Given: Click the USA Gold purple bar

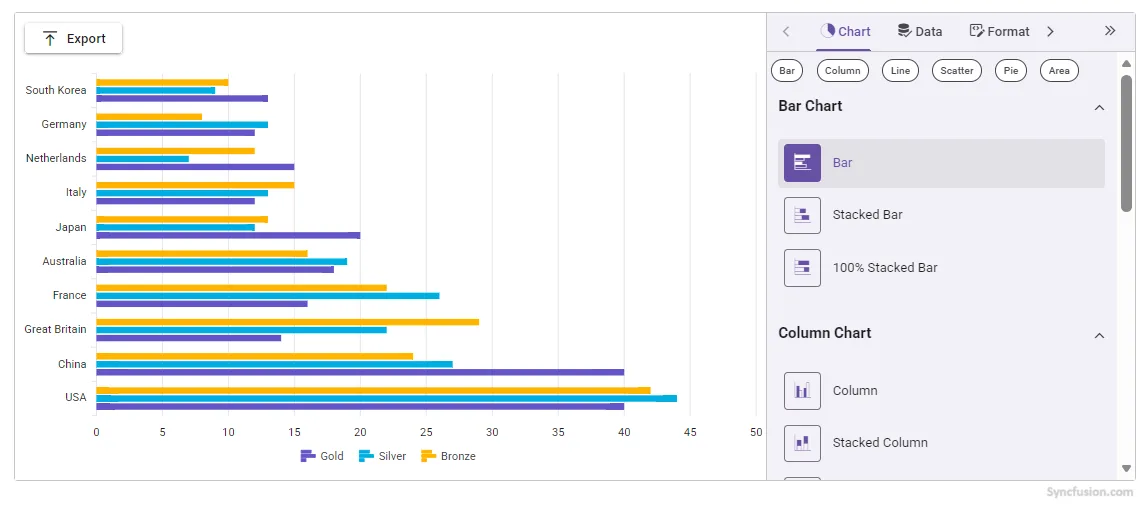Looking at the screenshot, I should pyautogui.click(x=360, y=407).
